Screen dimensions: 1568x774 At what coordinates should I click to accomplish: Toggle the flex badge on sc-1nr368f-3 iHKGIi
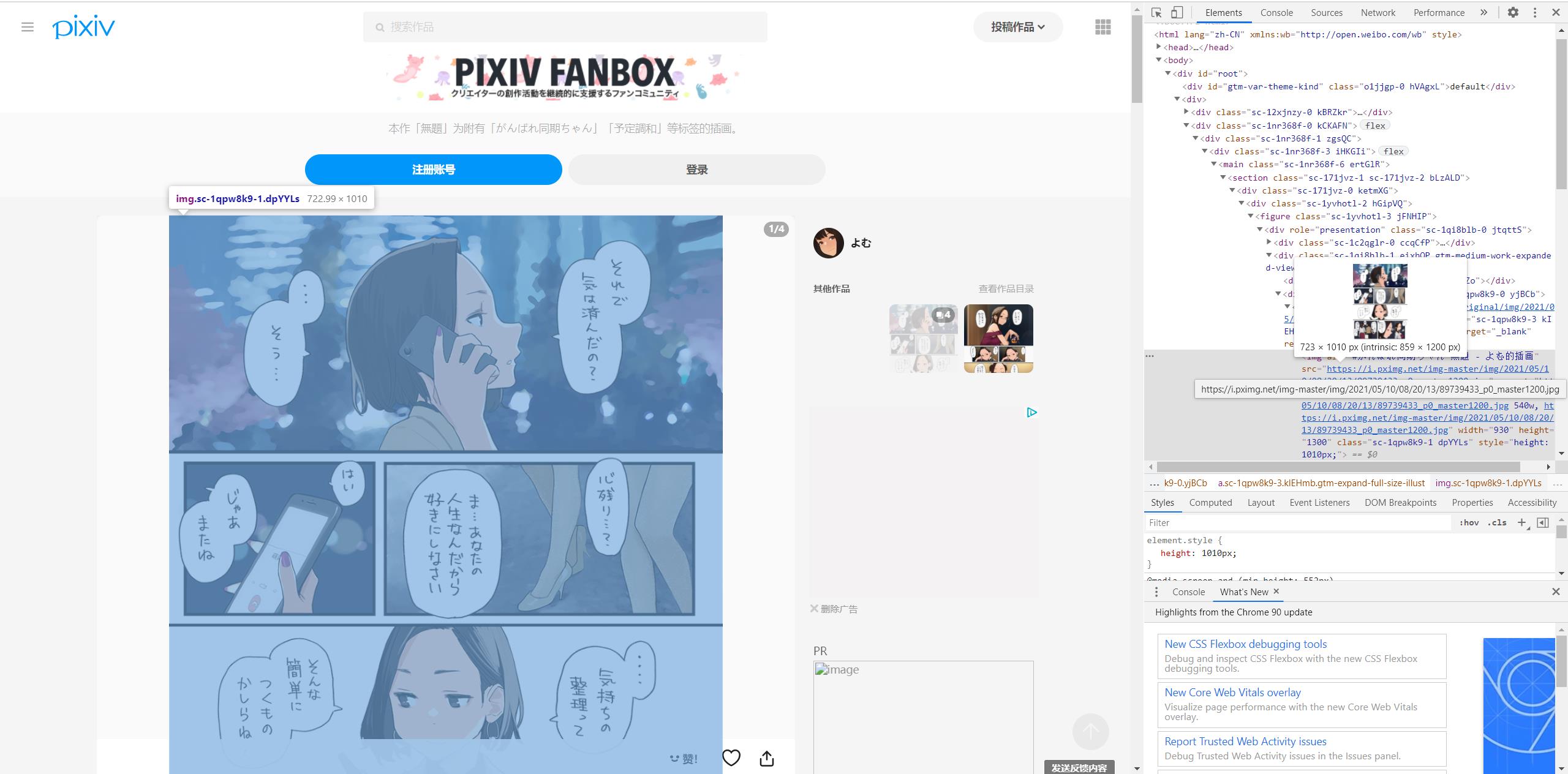point(1393,151)
